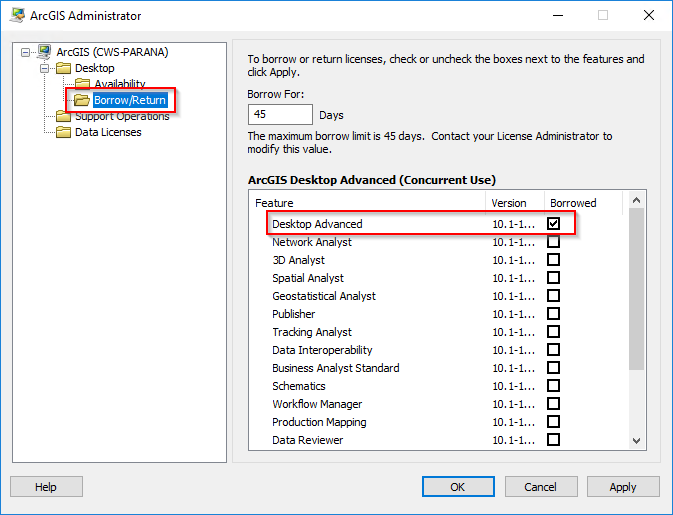Collapse the Desktop tree node

pos(45,68)
